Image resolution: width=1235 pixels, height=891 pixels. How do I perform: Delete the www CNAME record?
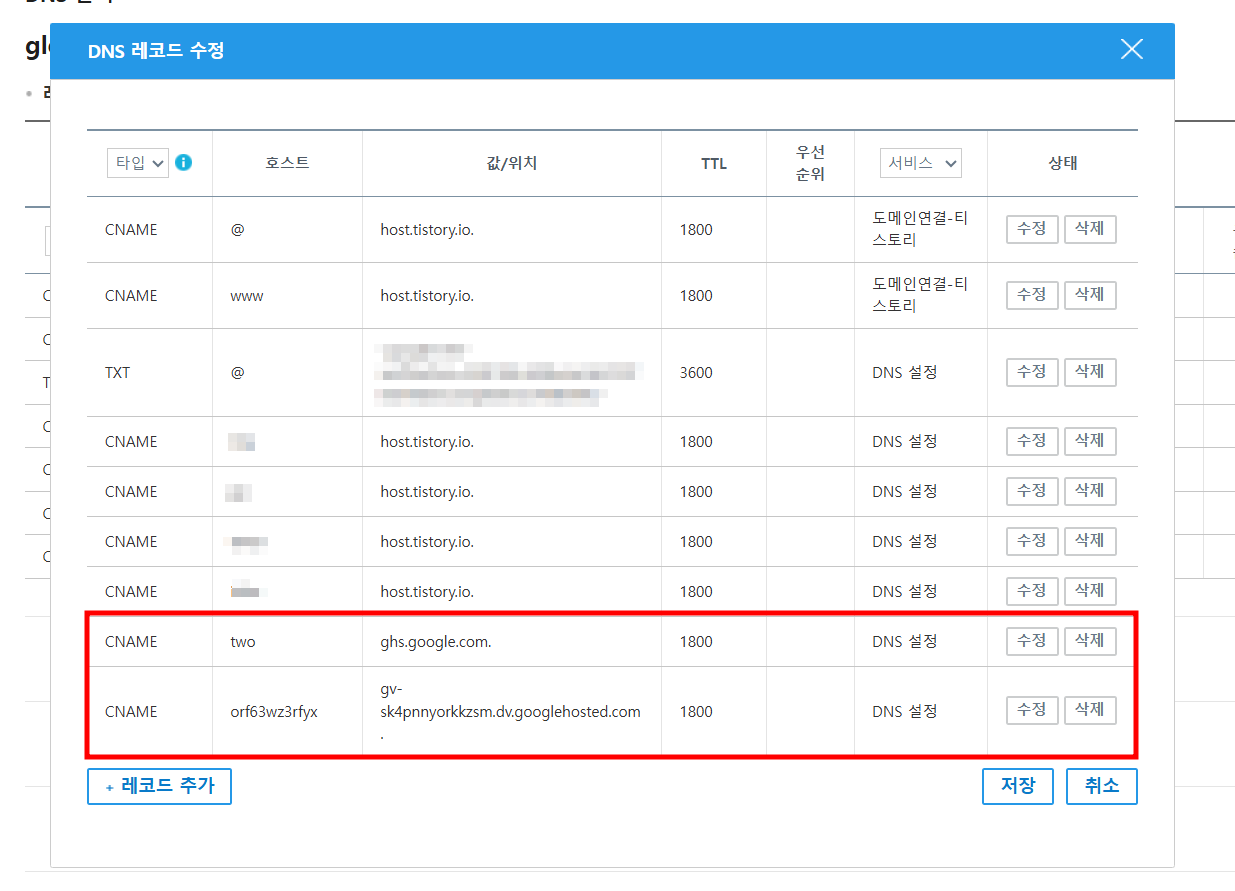pos(1090,295)
